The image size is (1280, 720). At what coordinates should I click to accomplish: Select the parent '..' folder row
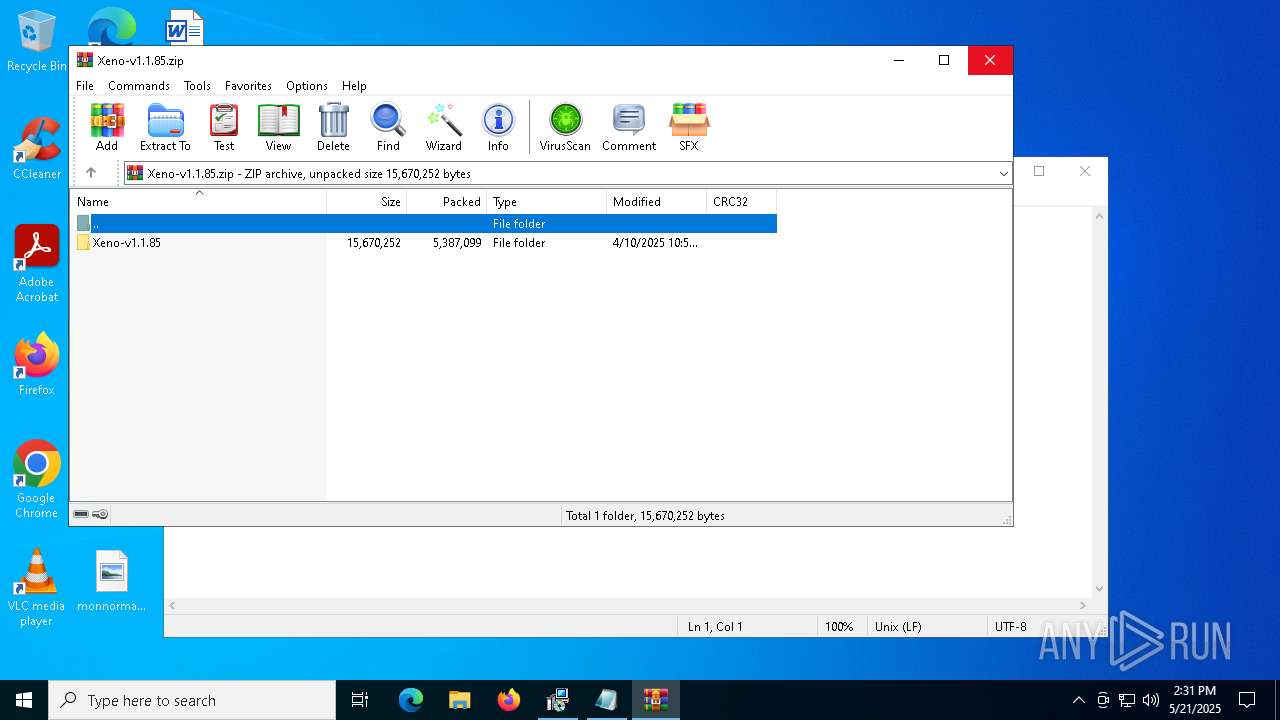click(x=424, y=224)
